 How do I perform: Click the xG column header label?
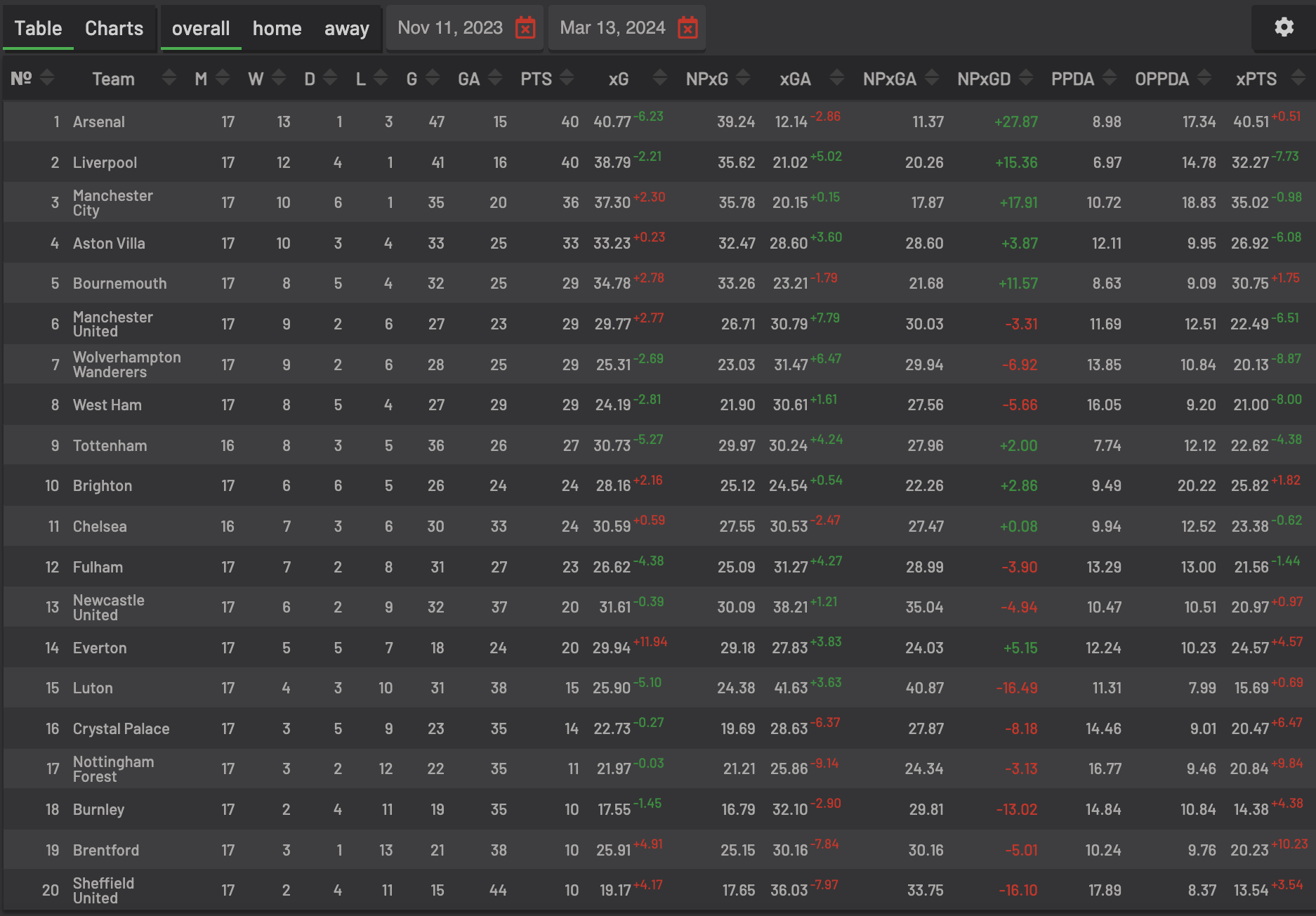coord(619,79)
